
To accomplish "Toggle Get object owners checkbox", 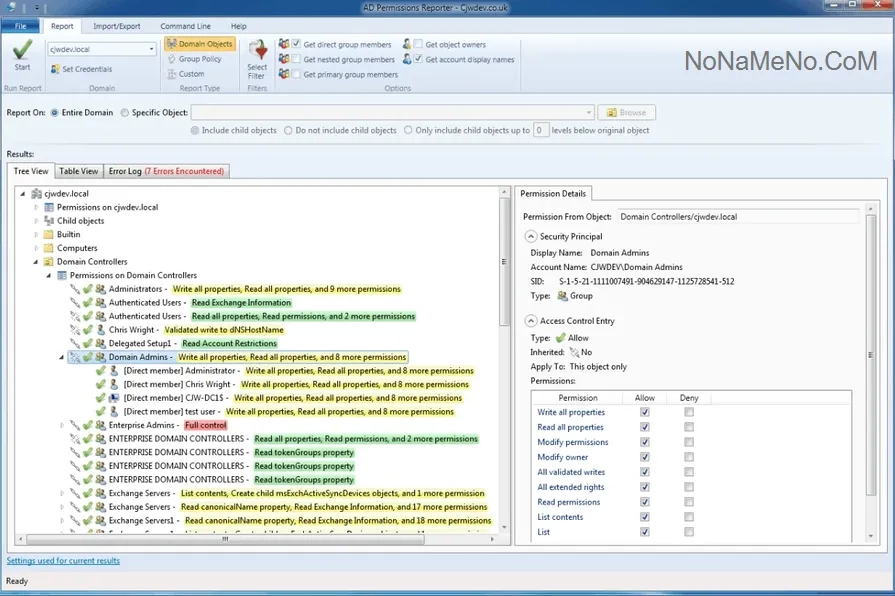I will click(418, 45).
